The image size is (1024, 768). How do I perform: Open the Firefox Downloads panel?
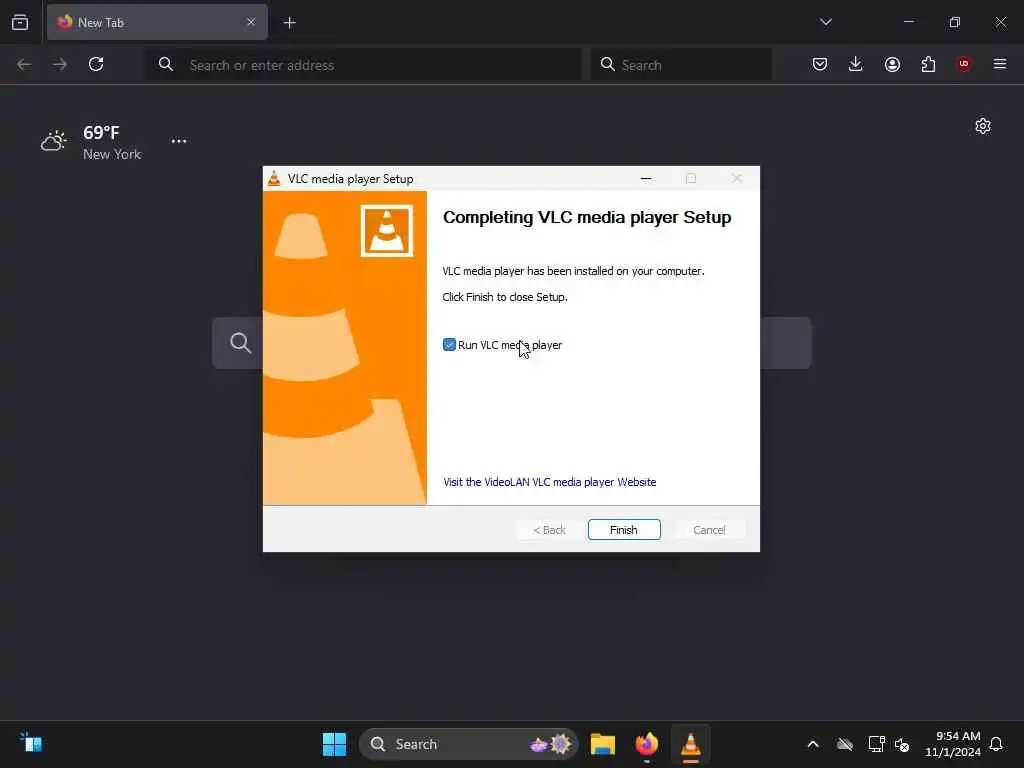point(856,64)
